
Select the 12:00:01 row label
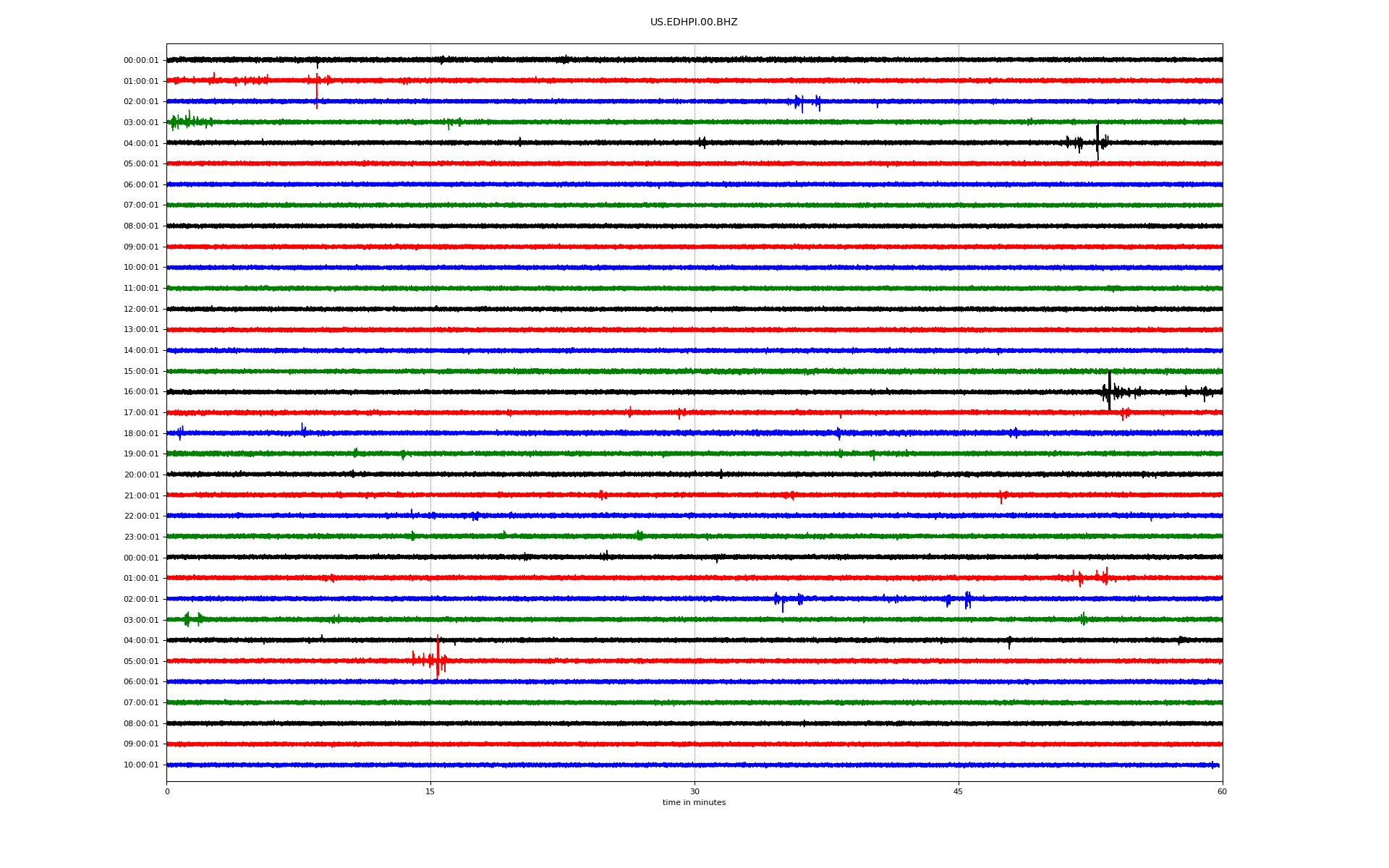pyautogui.click(x=141, y=310)
